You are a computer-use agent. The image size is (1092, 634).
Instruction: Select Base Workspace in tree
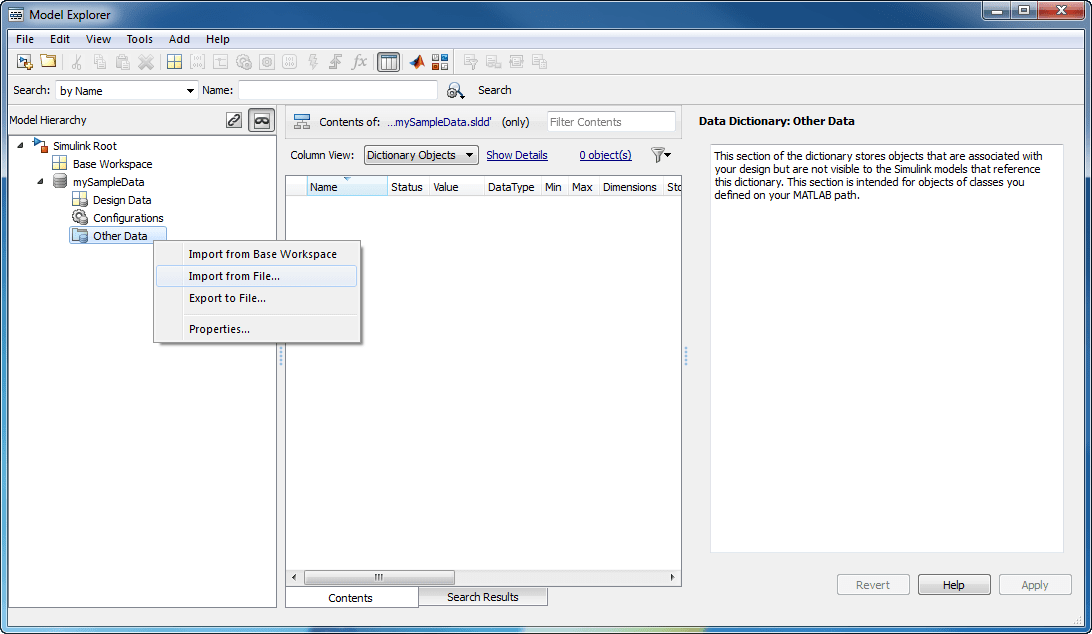point(112,164)
